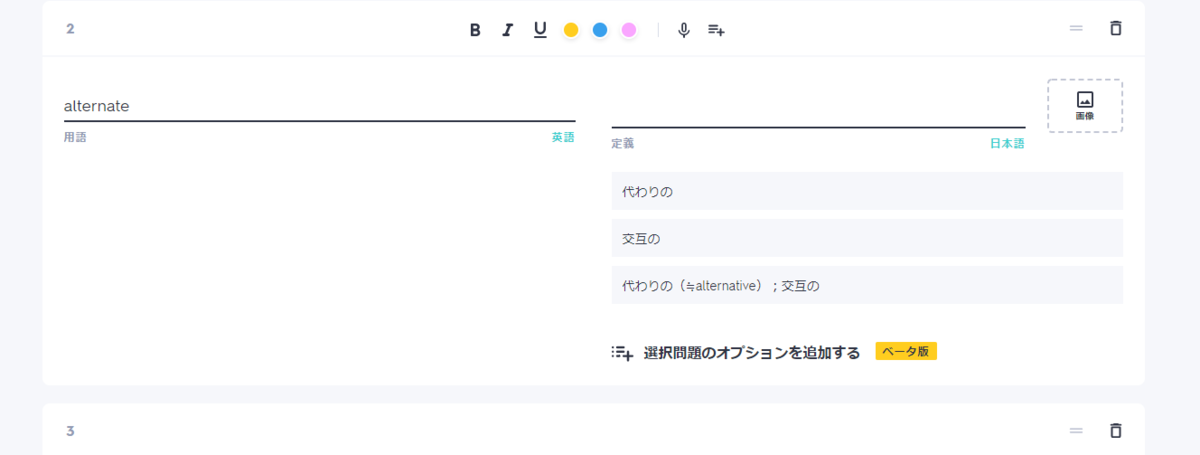Click the empty definition input field
Image resolution: width=1200 pixels, height=455 pixels.
point(818,112)
